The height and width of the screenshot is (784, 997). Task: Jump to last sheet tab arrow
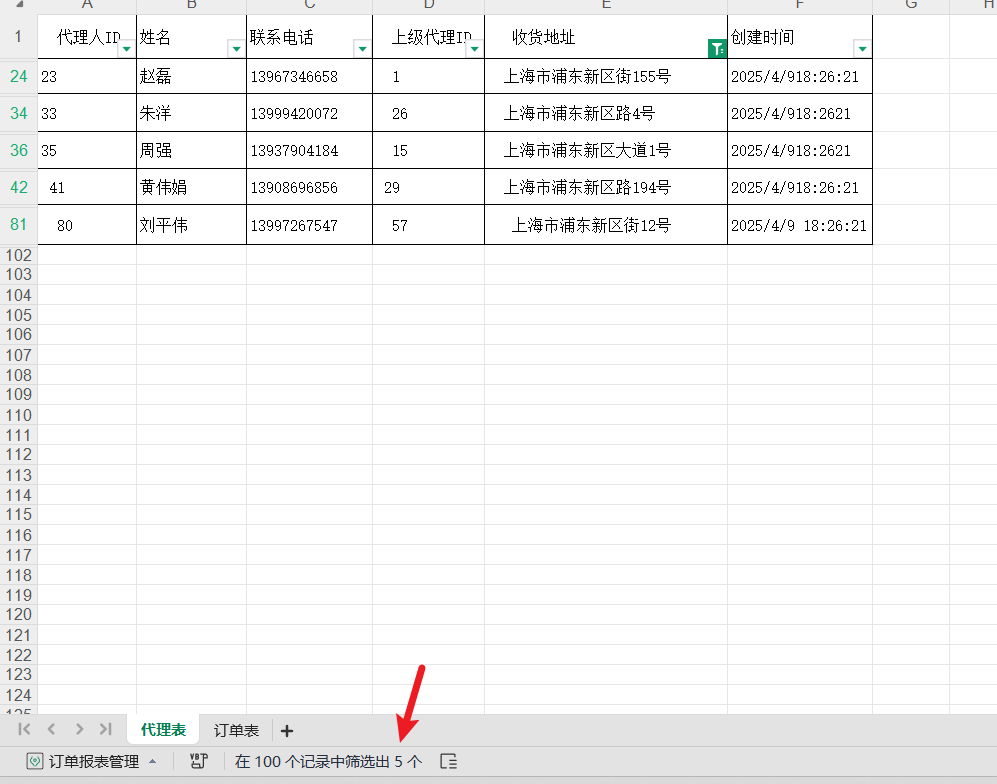[105, 730]
